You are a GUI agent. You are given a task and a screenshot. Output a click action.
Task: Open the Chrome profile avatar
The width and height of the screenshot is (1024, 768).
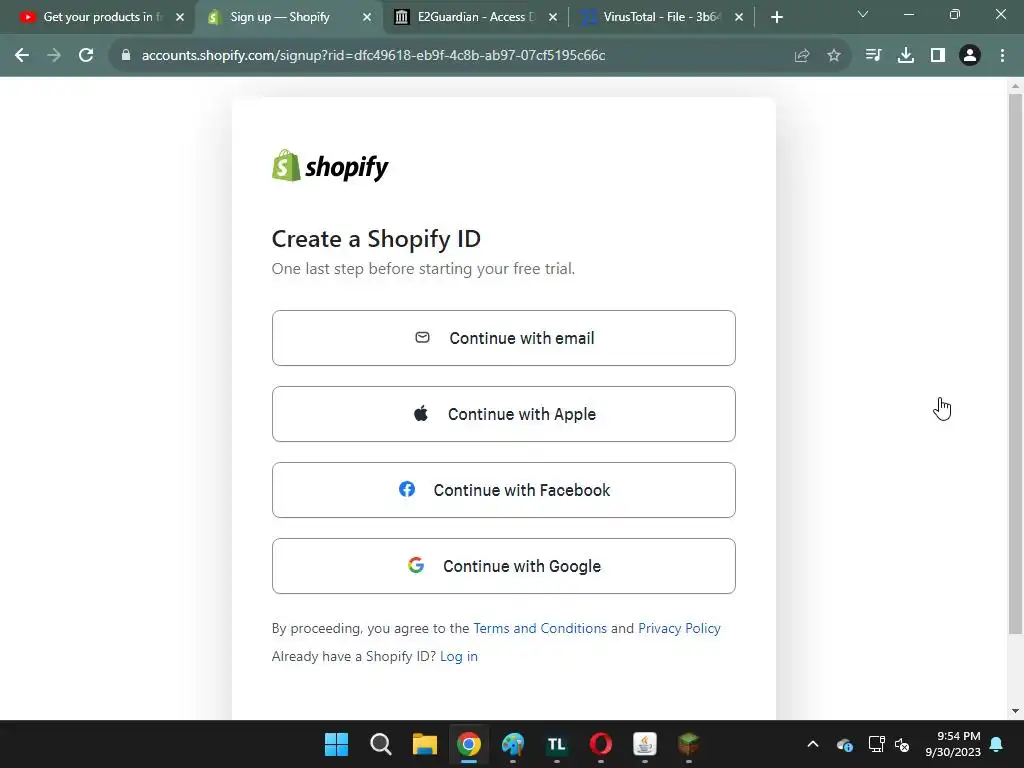(x=970, y=56)
